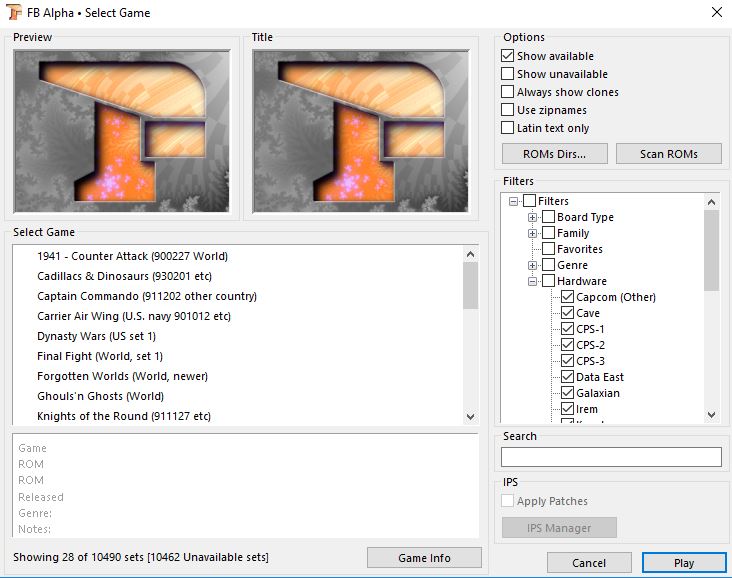Image resolution: width=732 pixels, height=578 pixels.
Task: Open the ROMs Dirs settings
Action: 555,154
